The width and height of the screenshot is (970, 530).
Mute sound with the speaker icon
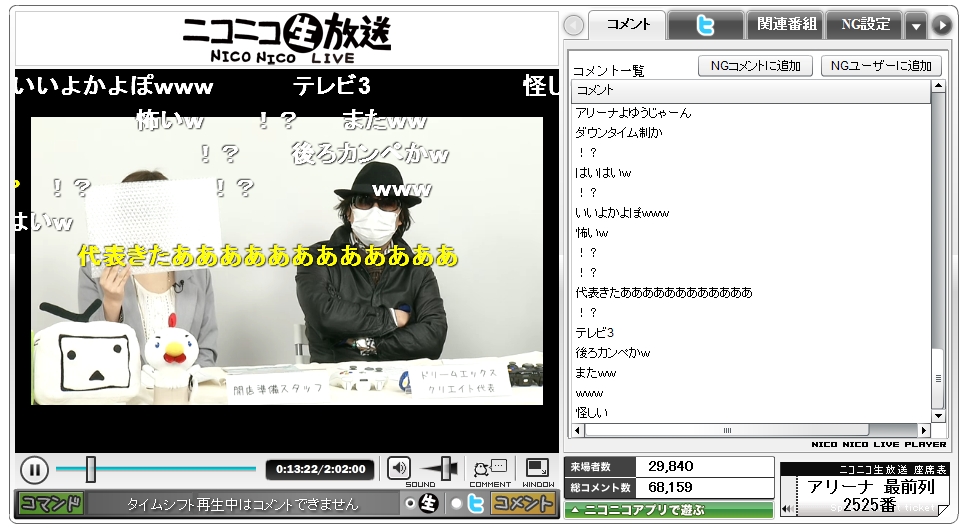(x=399, y=468)
